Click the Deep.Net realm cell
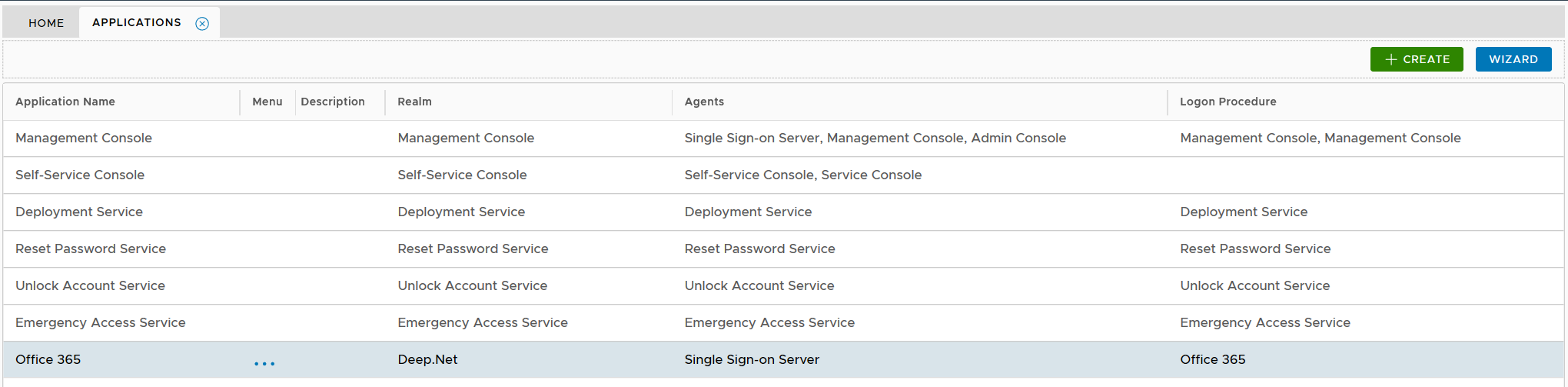Screen dimensions: 1568x387 [x=427, y=359]
